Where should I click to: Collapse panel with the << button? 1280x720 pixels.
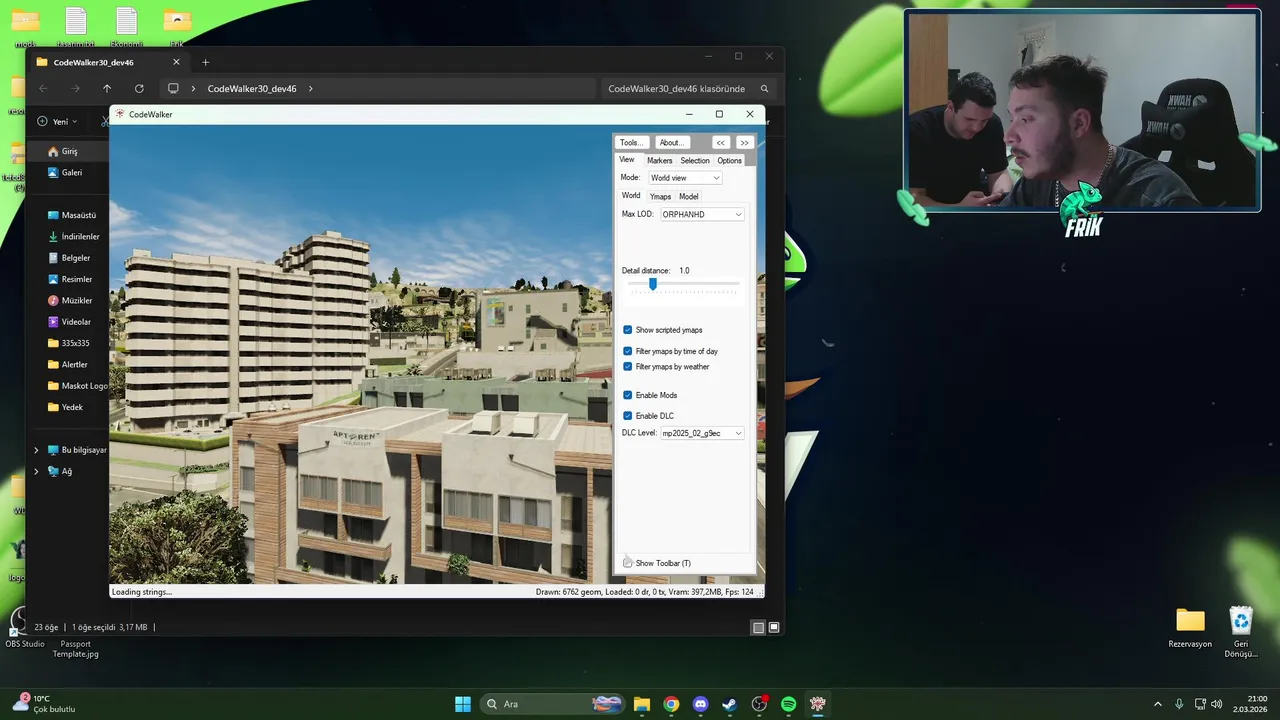click(720, 143)
